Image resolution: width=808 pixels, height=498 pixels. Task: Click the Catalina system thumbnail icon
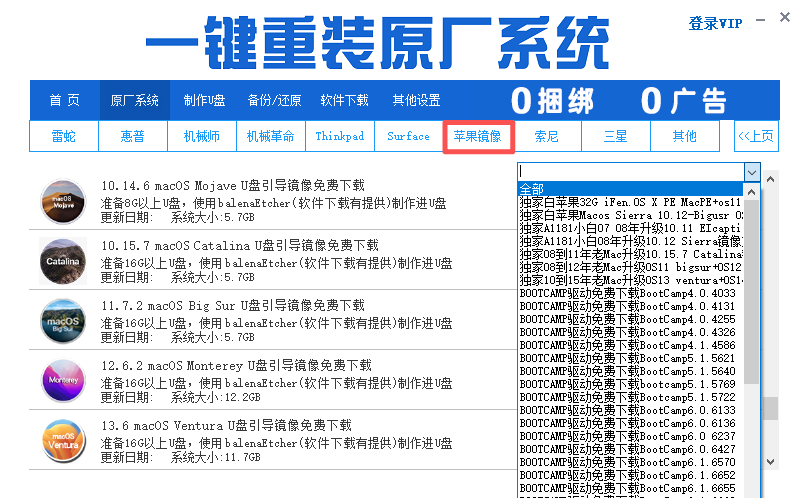point(63,261)
